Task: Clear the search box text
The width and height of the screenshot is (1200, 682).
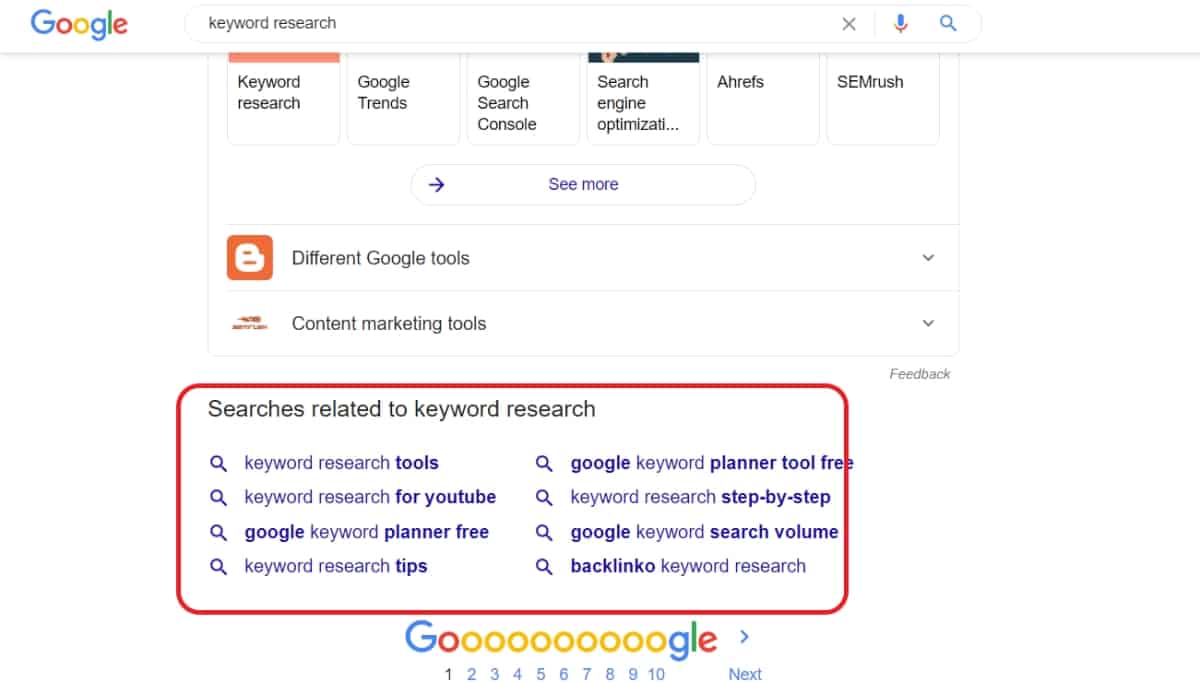Action: [x=849, y=24]
